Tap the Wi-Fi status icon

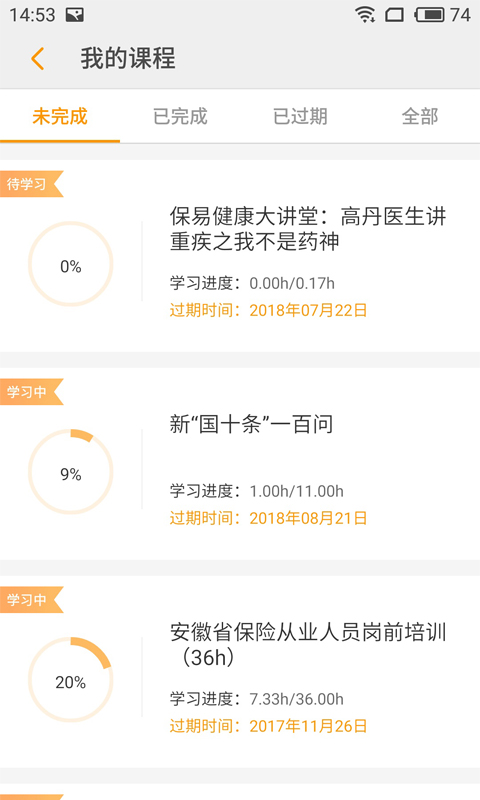point(365,14)
